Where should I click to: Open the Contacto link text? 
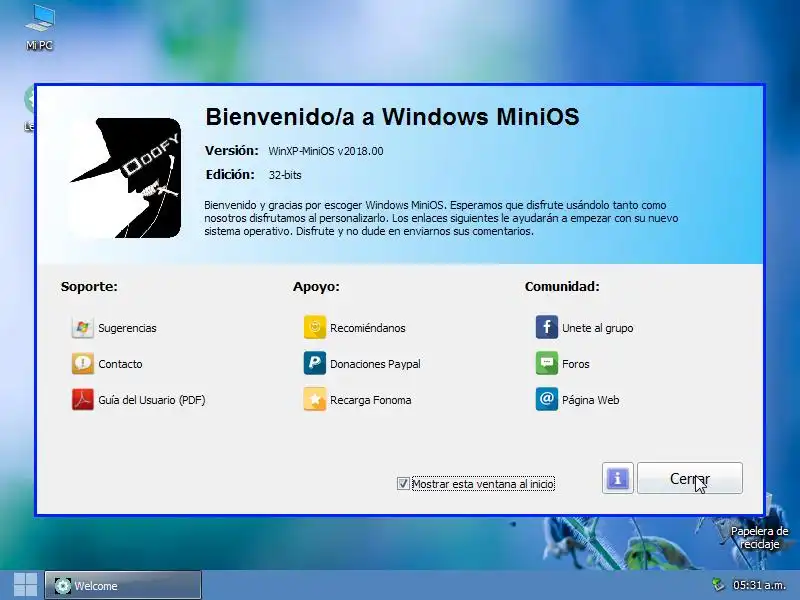click(120, 364)
